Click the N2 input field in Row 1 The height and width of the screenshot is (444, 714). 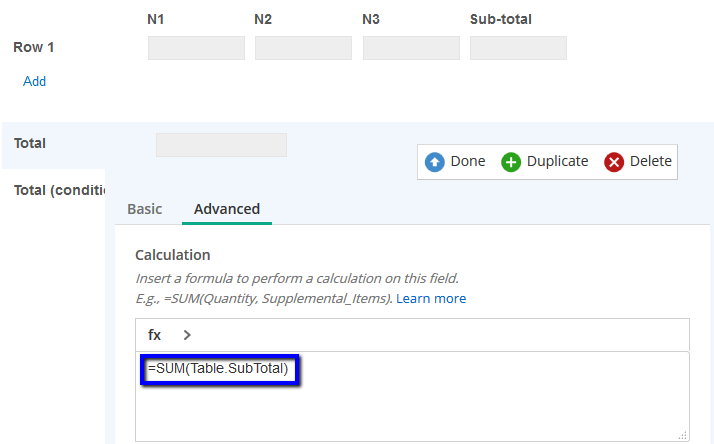[x=303, y=48]
